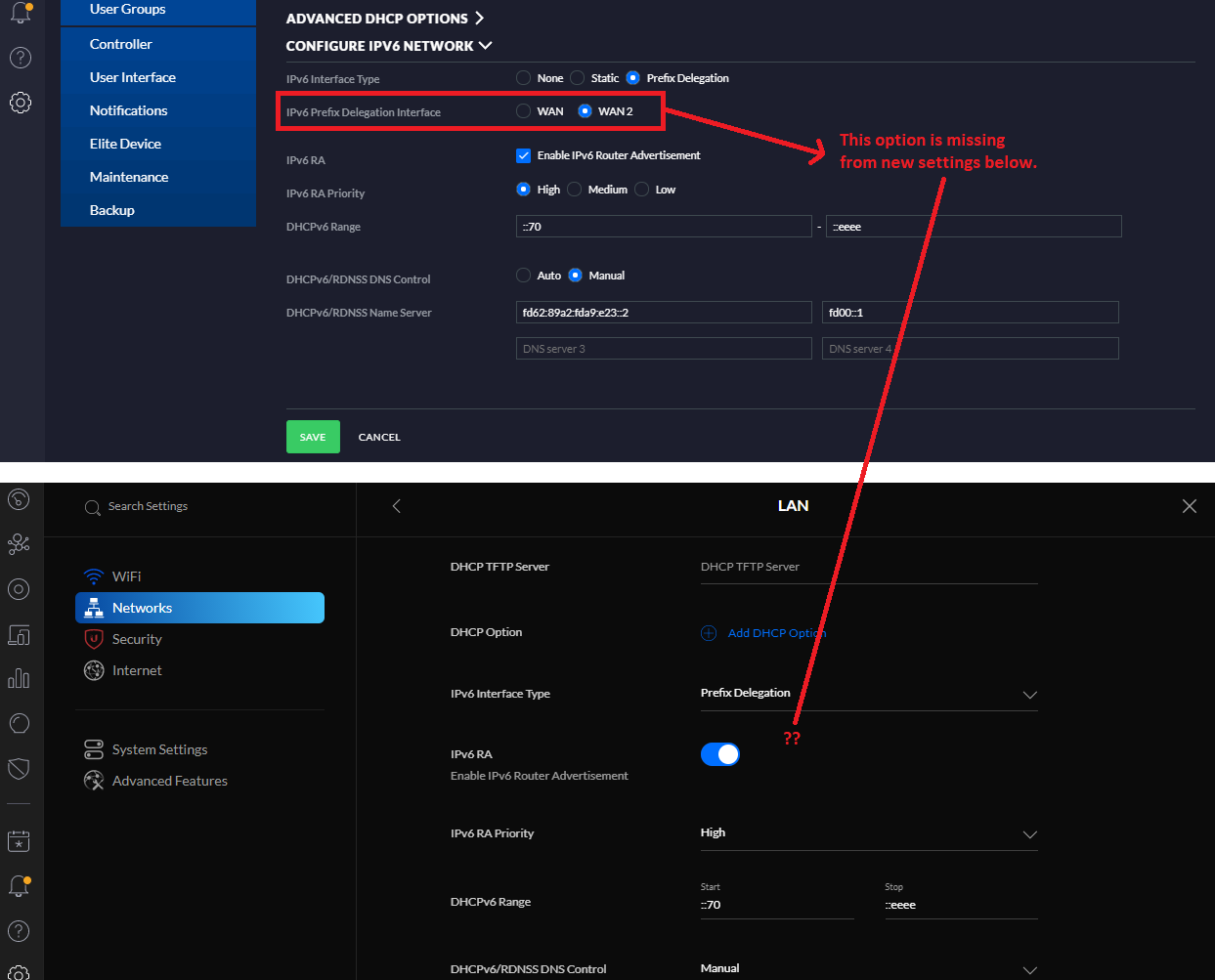Click the Statistics bar chart icon
1215x980 pixels.
(19, 678)
